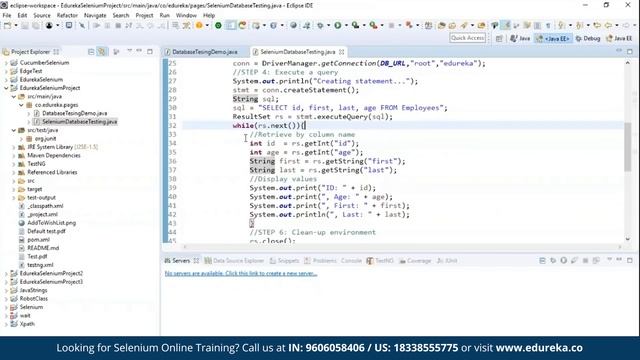Select testng.xml in the project tree
The width and height of the screenshot is (640, 360).
point(40,265)
